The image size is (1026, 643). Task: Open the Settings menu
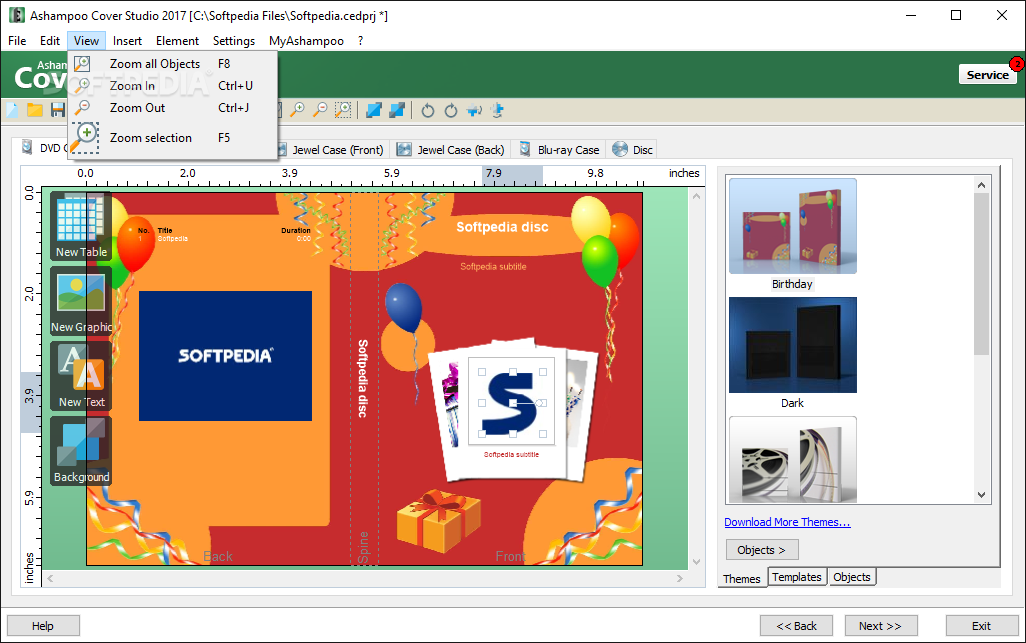coord(234,41)
